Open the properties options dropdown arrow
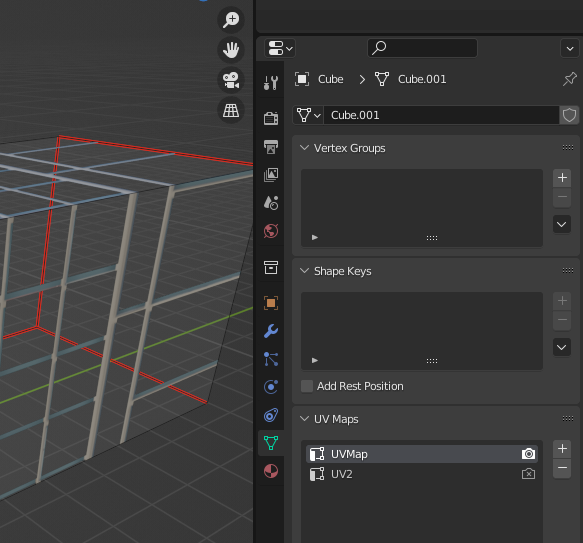Image resolution: width=583 pixels, height=543 pixels. click(570, 48)
